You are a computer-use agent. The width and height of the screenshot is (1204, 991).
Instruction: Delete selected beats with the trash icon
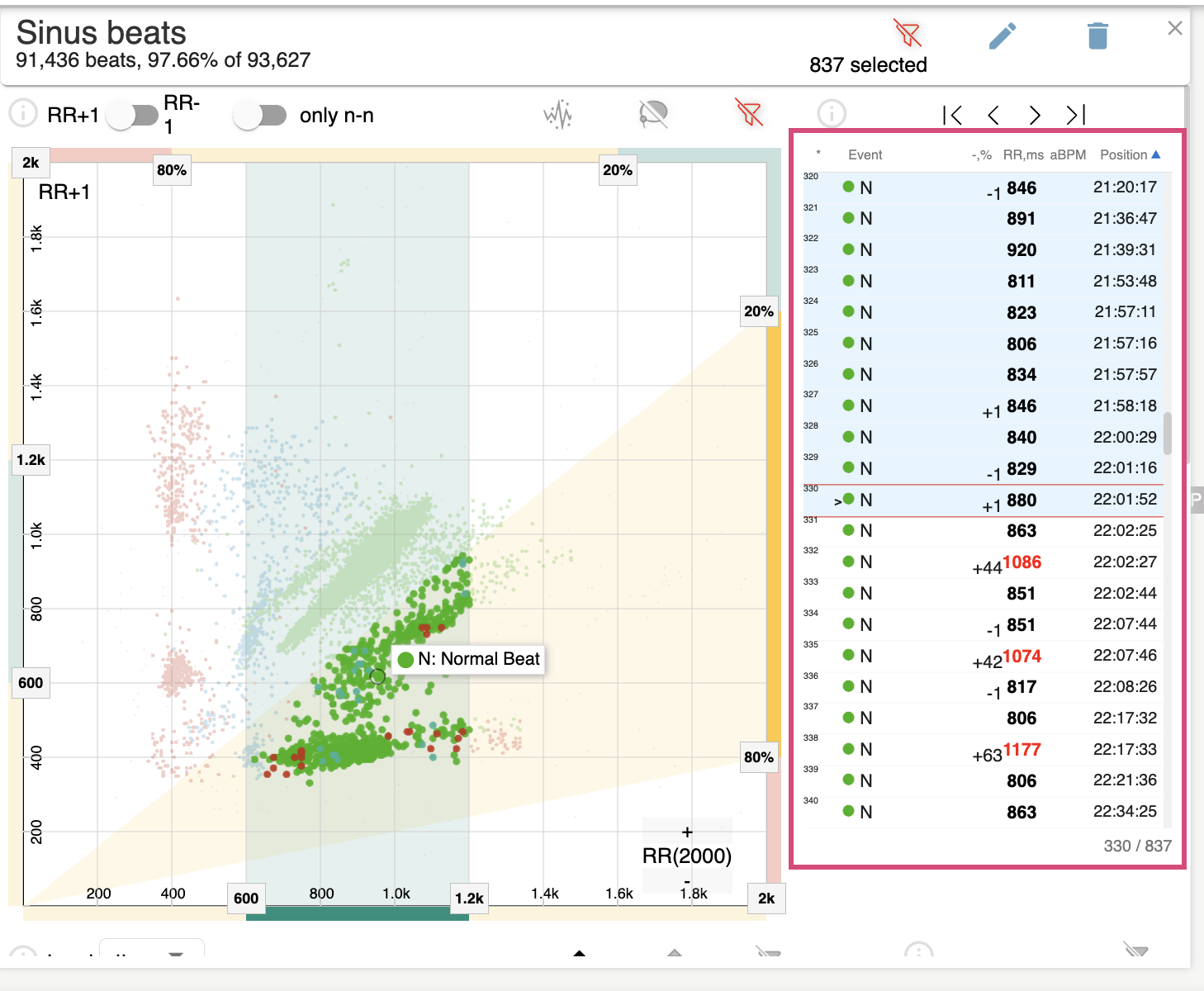point(1097,36)
